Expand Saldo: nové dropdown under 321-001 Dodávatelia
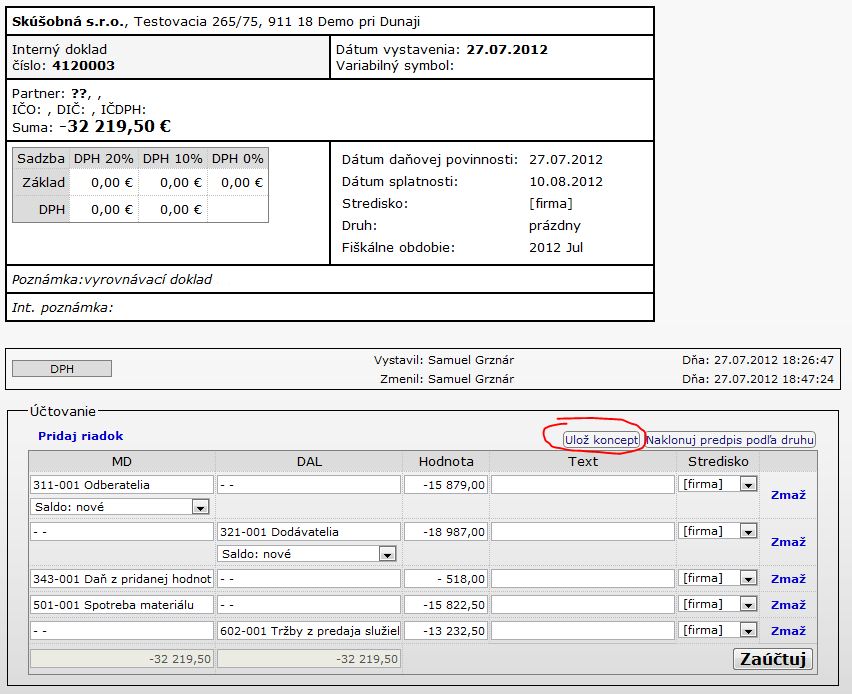 coord(306,554)
